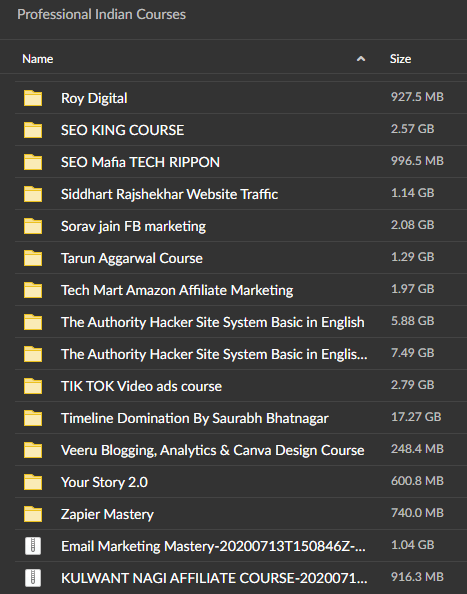Click the 996.5 MB size value
The width and height of the screenshot is (467, 594).
tap(417, 161)
